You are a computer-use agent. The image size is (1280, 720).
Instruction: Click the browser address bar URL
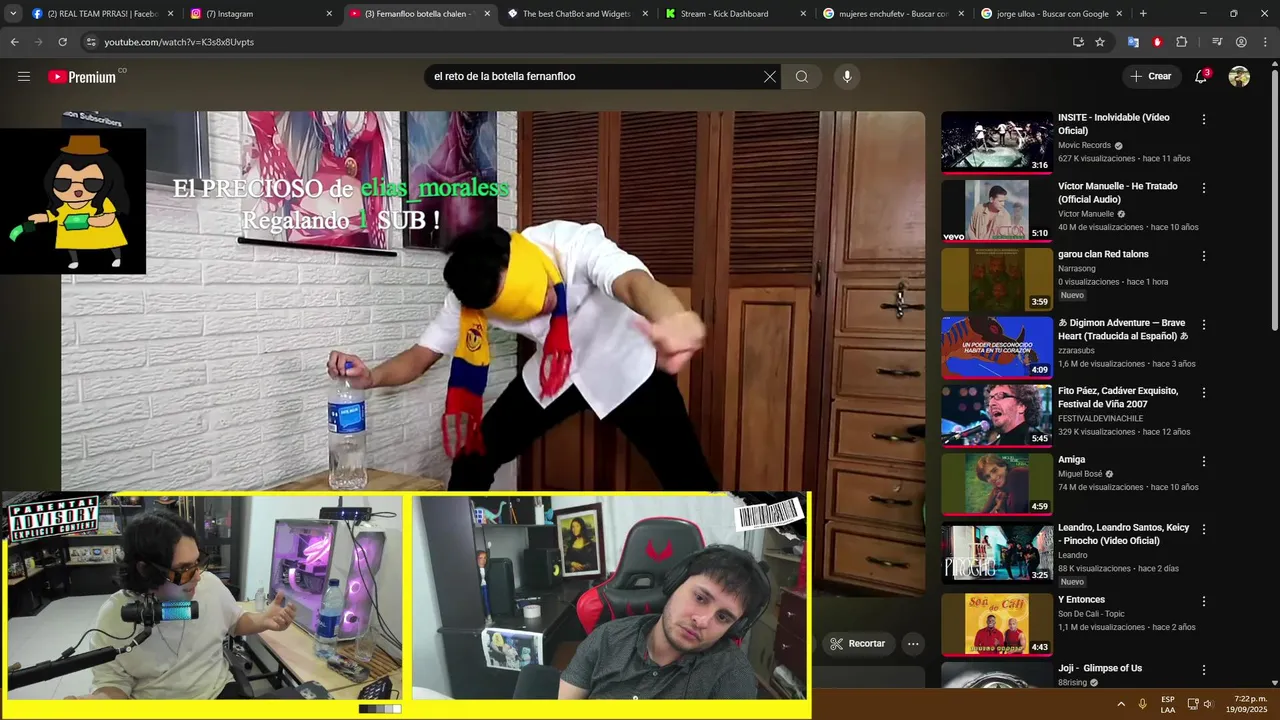click(179, 42)
